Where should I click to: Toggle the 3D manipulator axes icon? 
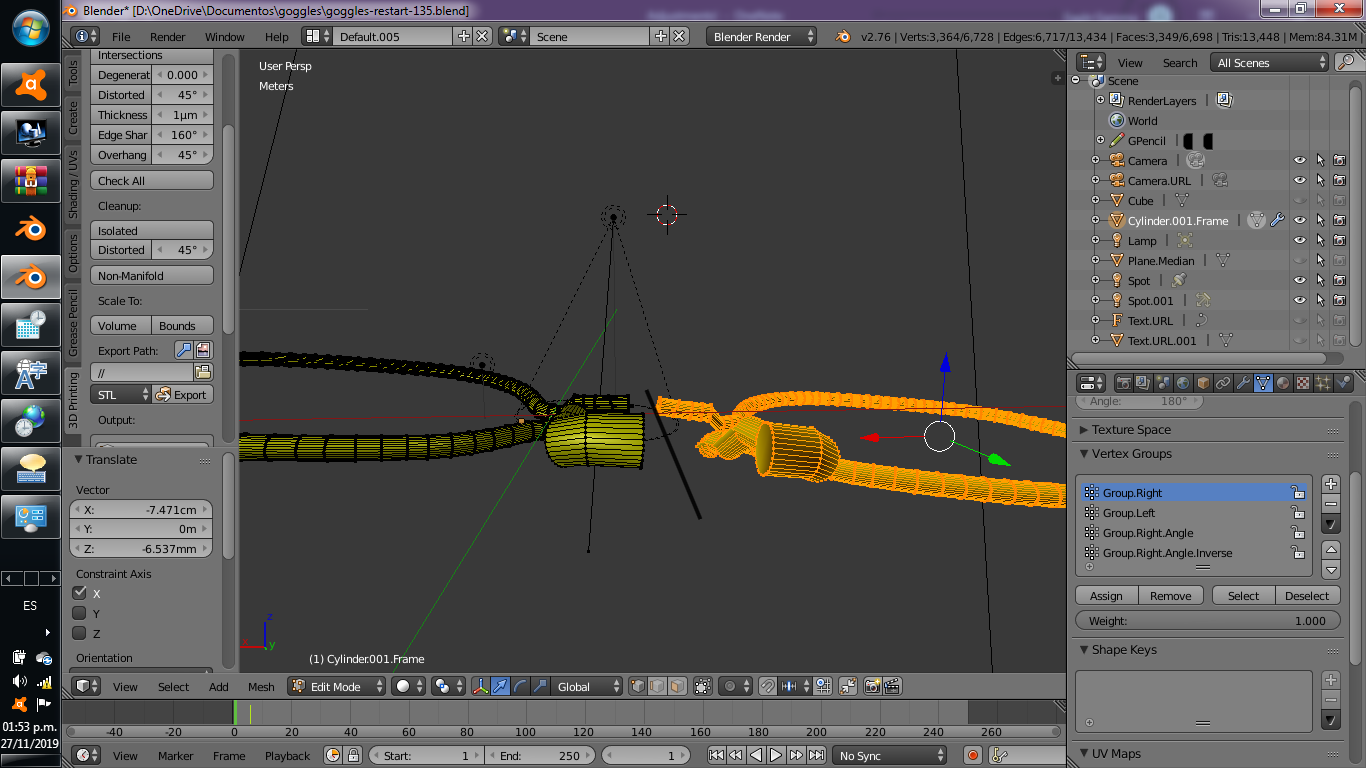click(x=480, y=686)
